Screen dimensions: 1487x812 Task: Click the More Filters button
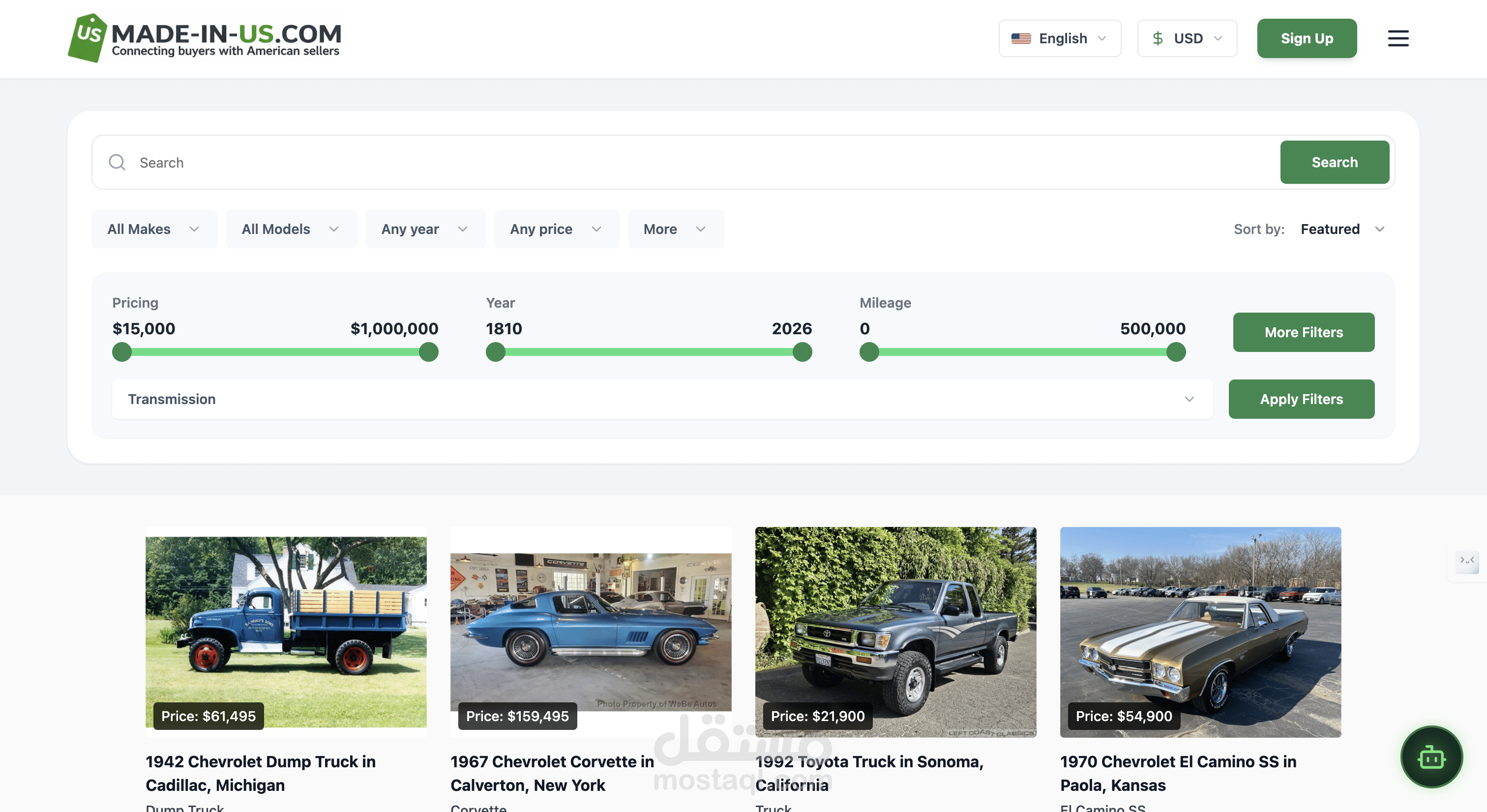click(x=1304, y=332)
